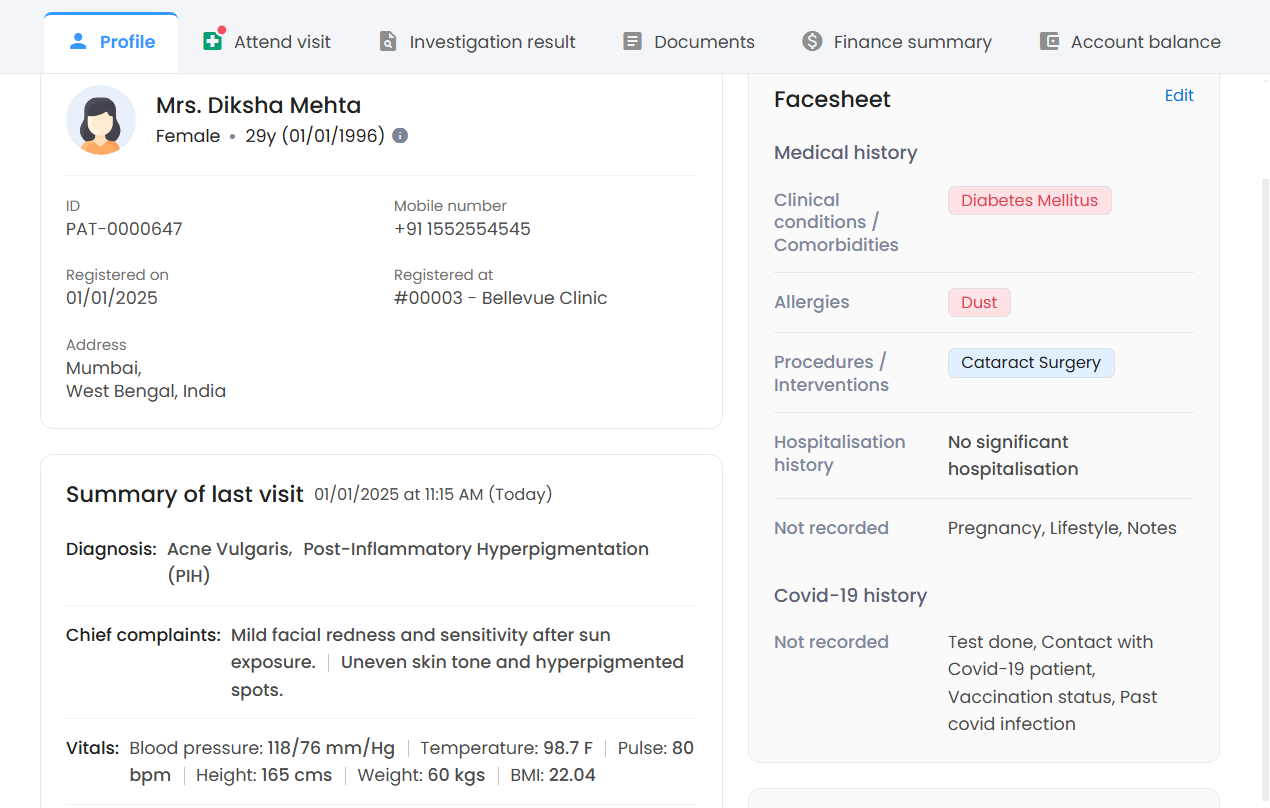Go to the Finance summary tab
The height and width of the screenshot is (808, 1270).
click(x=912, y=42)
